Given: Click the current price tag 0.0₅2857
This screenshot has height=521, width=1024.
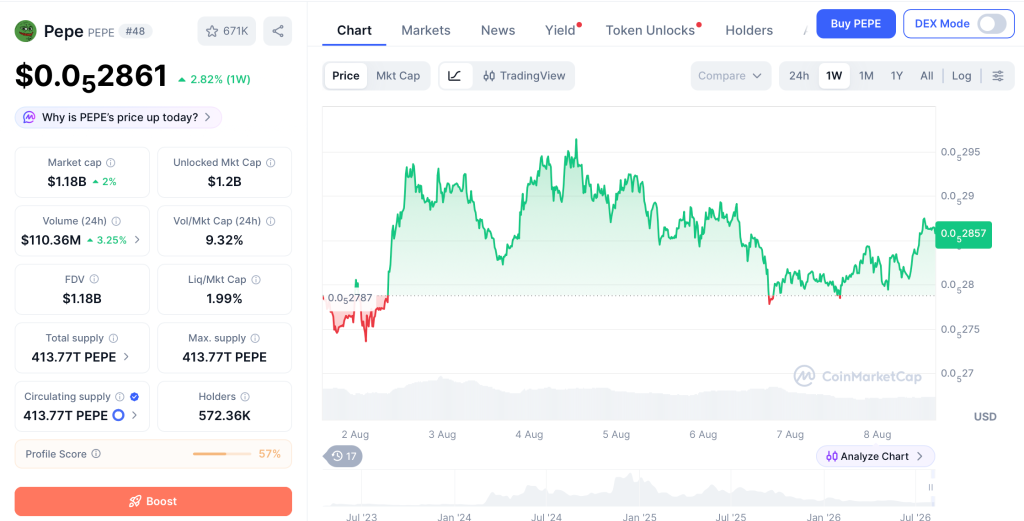Looking at the screenshot, I should (963, 234).
